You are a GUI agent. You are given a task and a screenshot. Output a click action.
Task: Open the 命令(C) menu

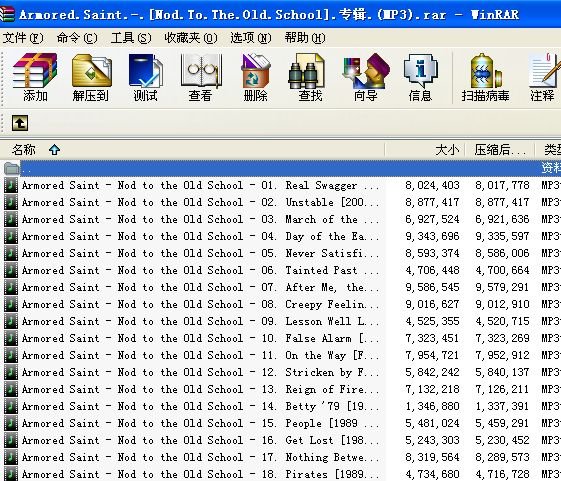[77, 38]
